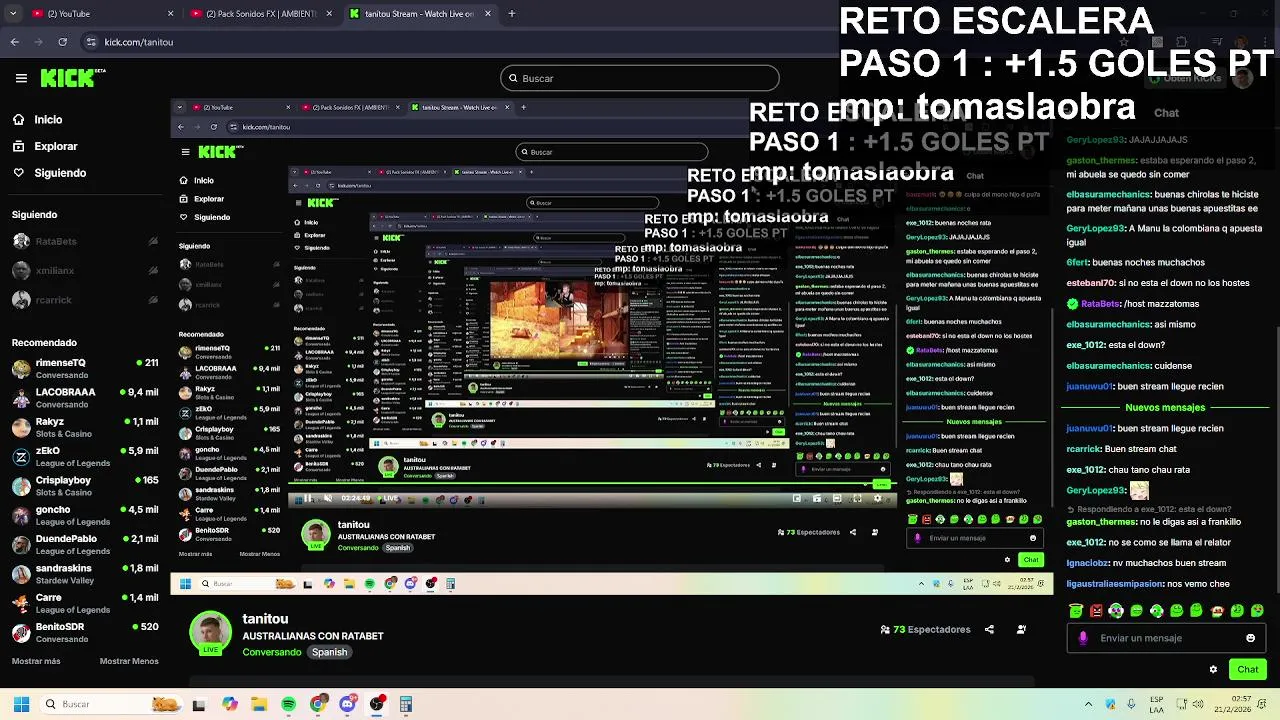Select the heart-eyes emote ending the main chat emote row
Image resolution: width=1280 pixels, height=720 pixels.
1257,610
